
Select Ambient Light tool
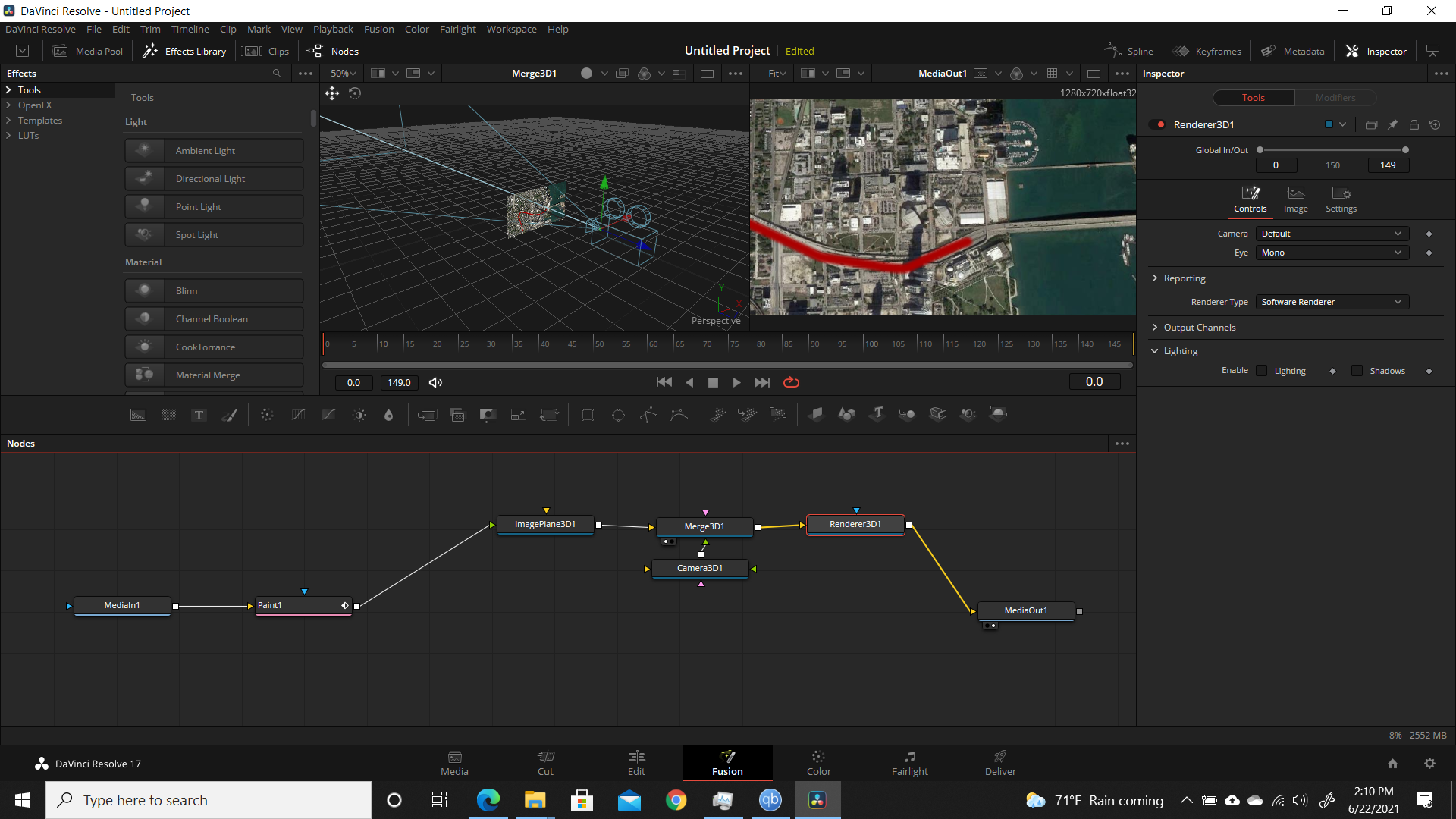[214, 151]
